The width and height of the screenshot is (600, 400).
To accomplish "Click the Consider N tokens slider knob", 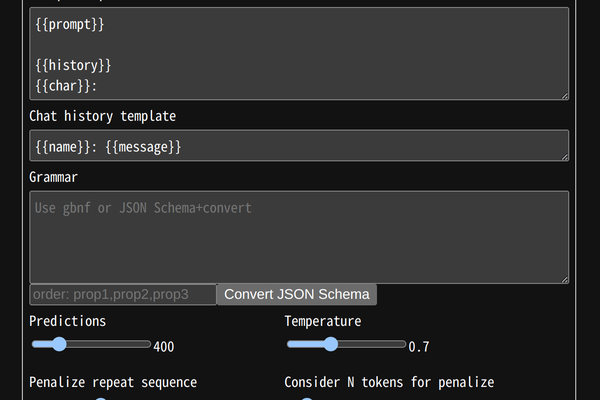I will click(x=306, y=398).
